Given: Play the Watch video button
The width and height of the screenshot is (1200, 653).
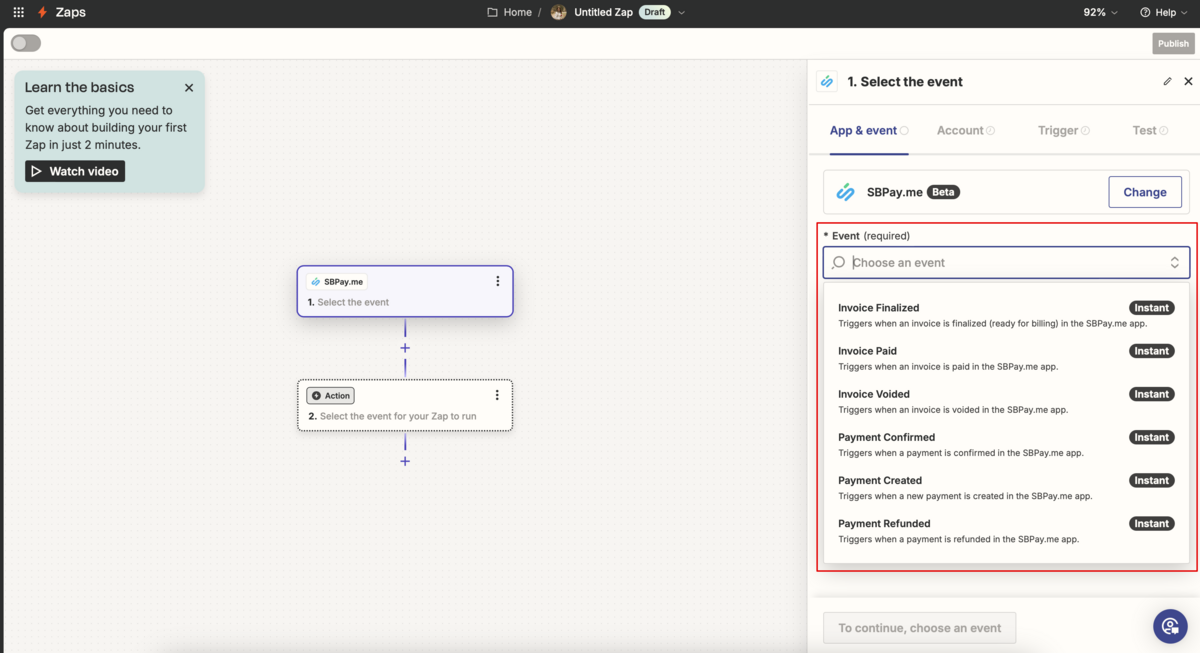Looking at the screenshot, I should (75, 171).
